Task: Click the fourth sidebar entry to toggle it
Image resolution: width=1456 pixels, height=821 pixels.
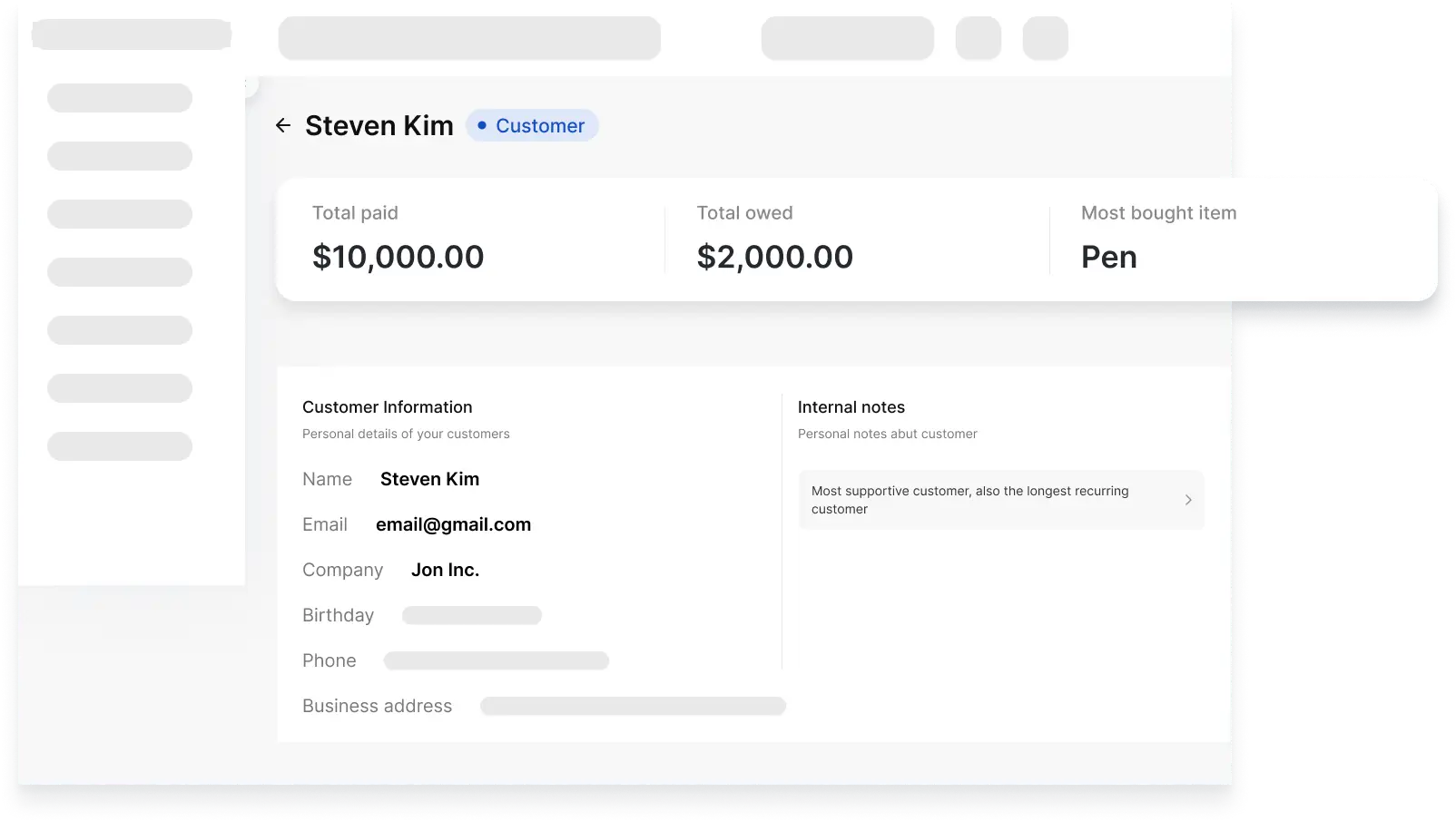Action: click(x=119, y=271)
